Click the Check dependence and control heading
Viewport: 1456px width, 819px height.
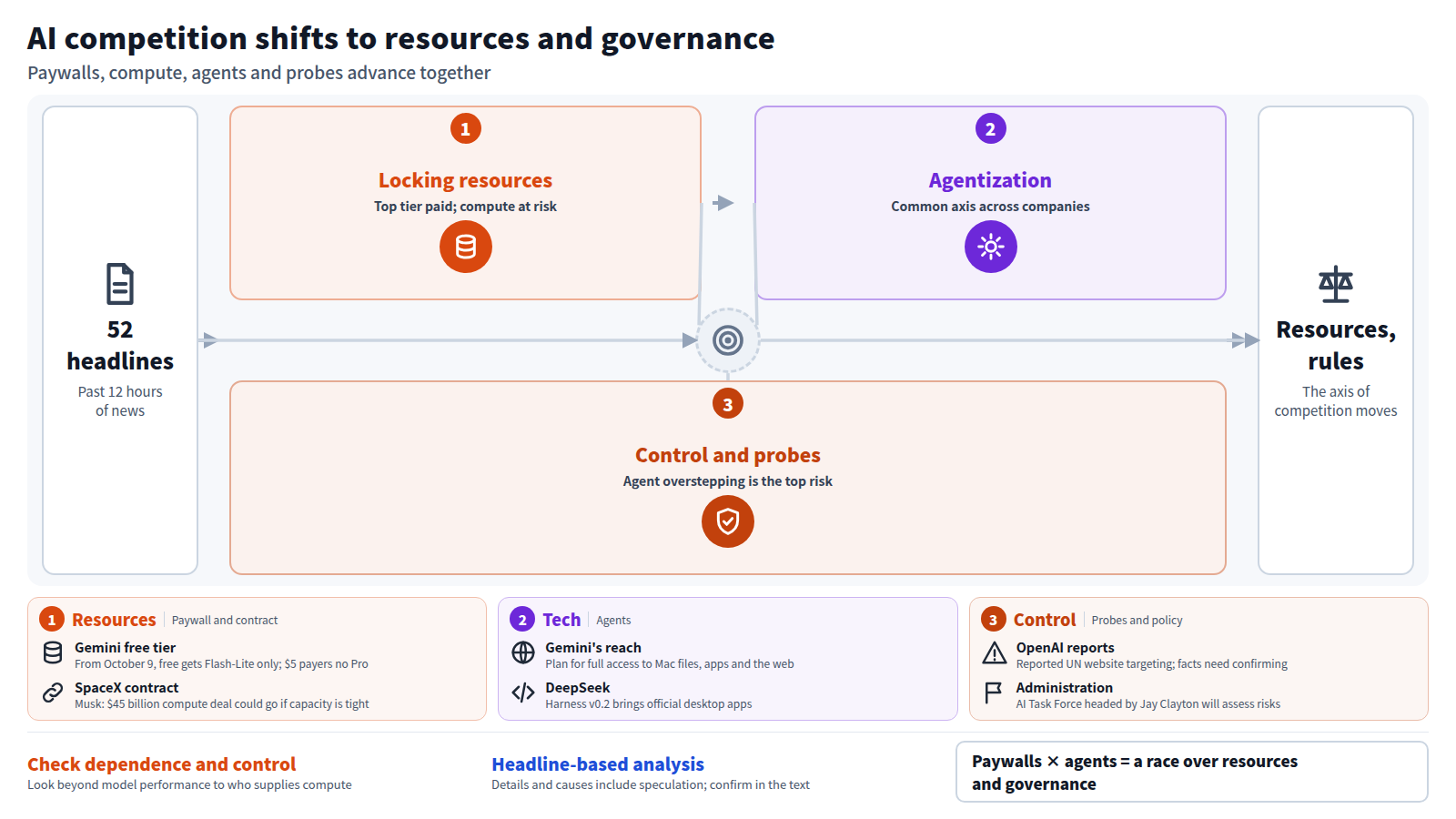tap(162, 764)
